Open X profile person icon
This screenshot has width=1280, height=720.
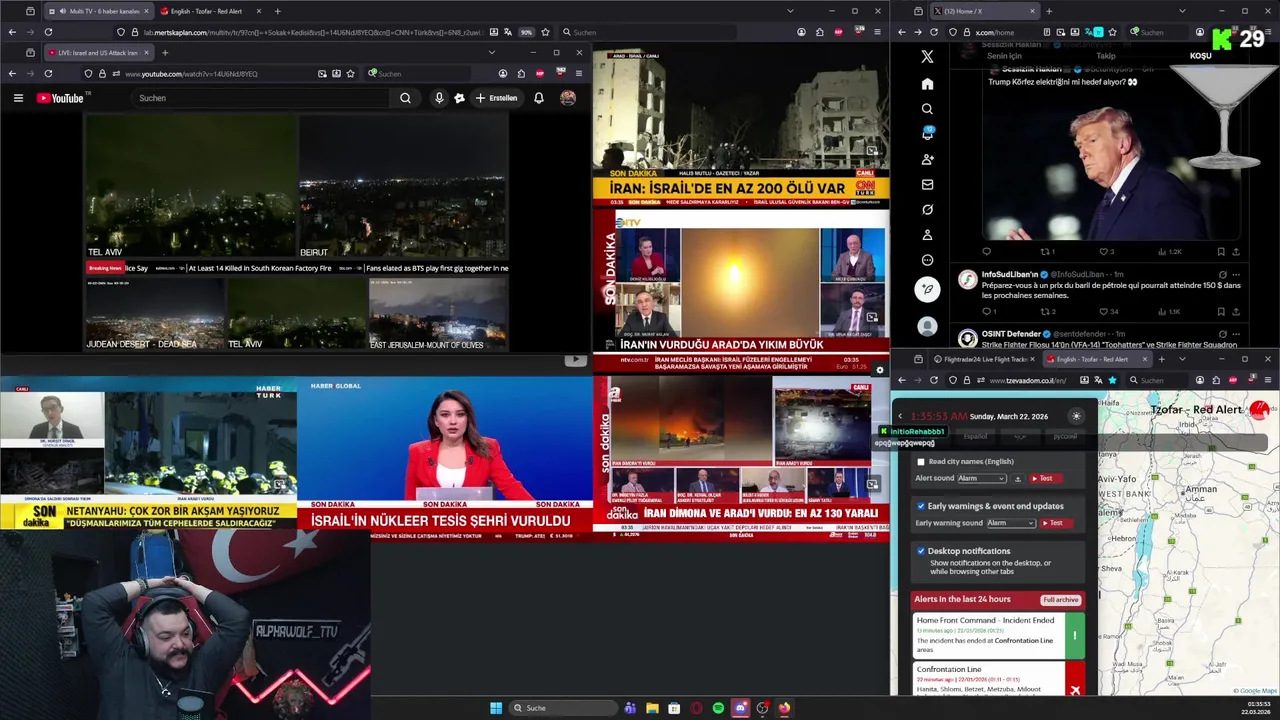(927, 235)
